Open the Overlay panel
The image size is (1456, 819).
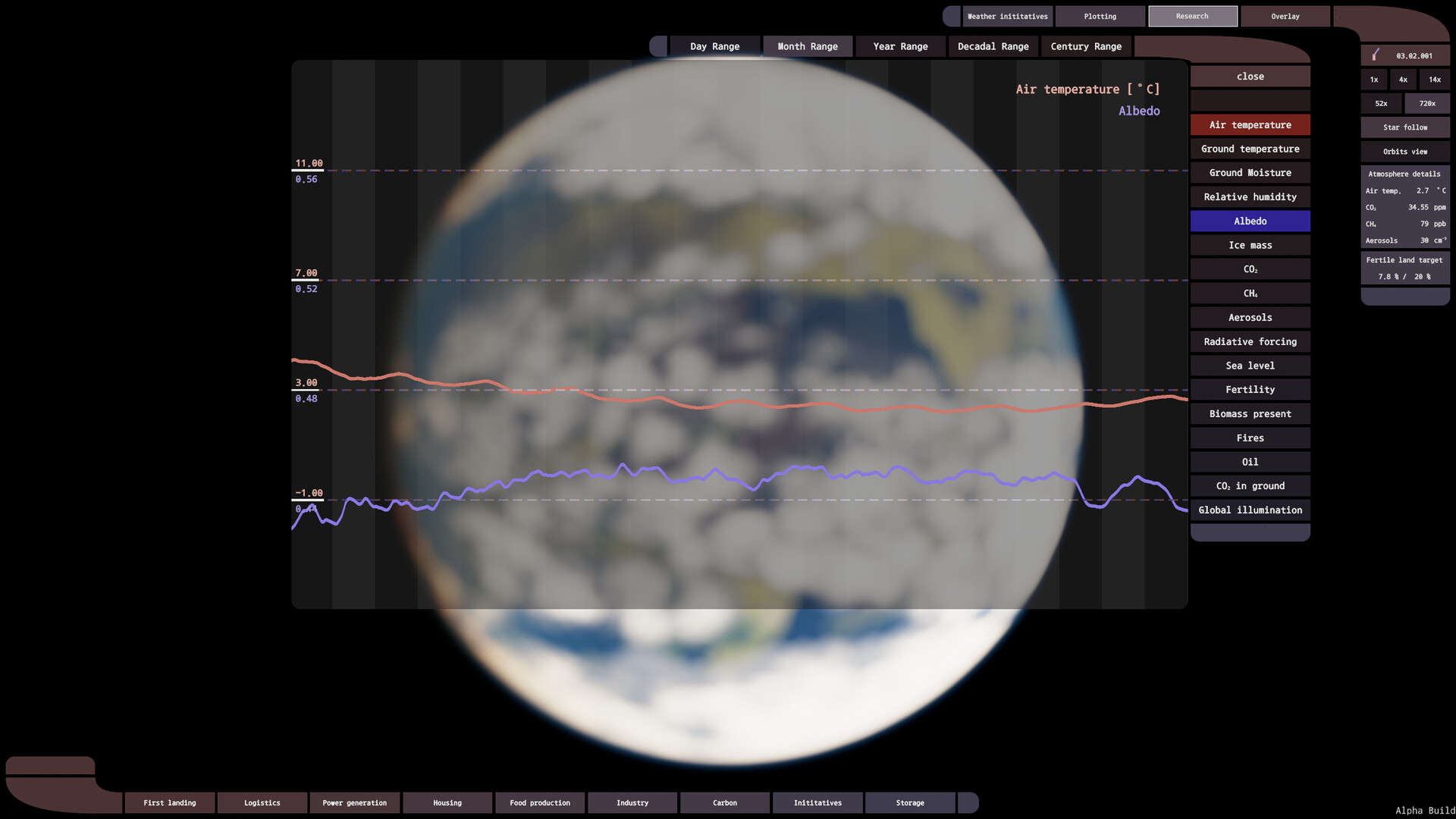click(x=1285, y=16)
